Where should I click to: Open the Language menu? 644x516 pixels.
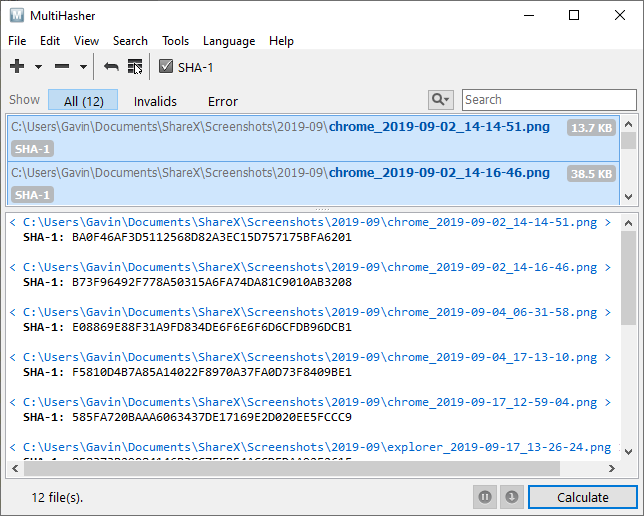coord(229,41)
